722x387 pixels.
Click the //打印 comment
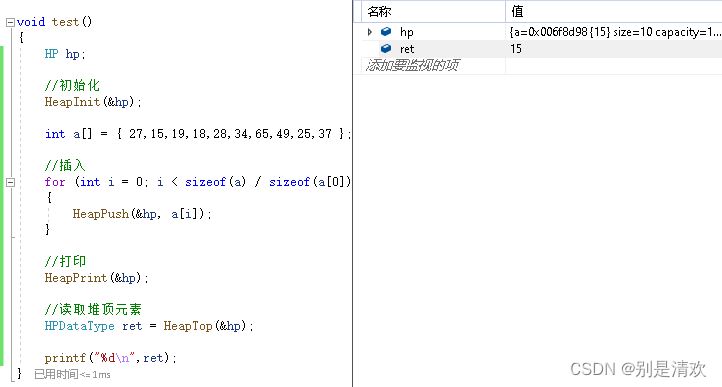click(65, 261)
